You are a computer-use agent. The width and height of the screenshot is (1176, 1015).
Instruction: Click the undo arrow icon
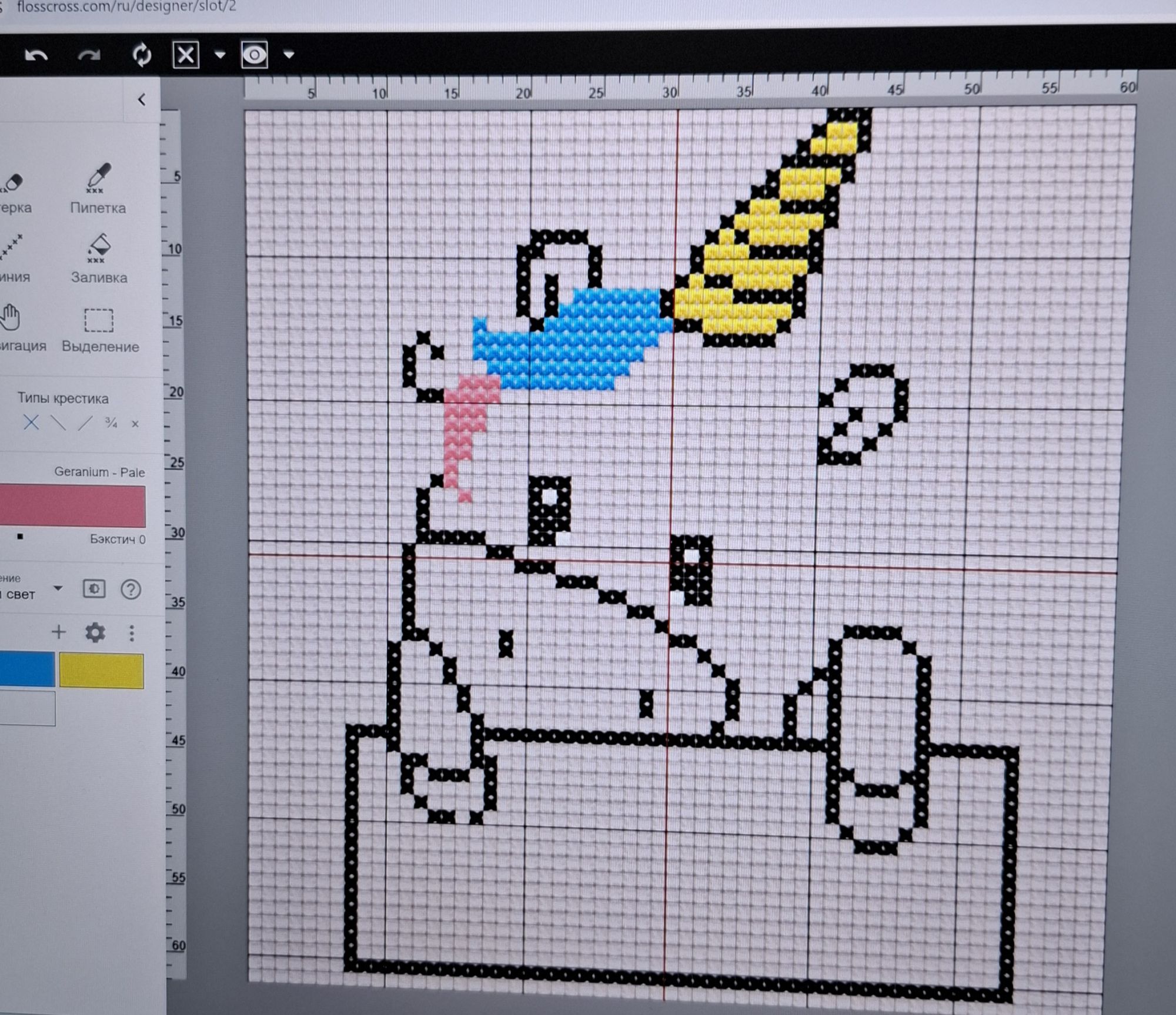pos(36,56)
